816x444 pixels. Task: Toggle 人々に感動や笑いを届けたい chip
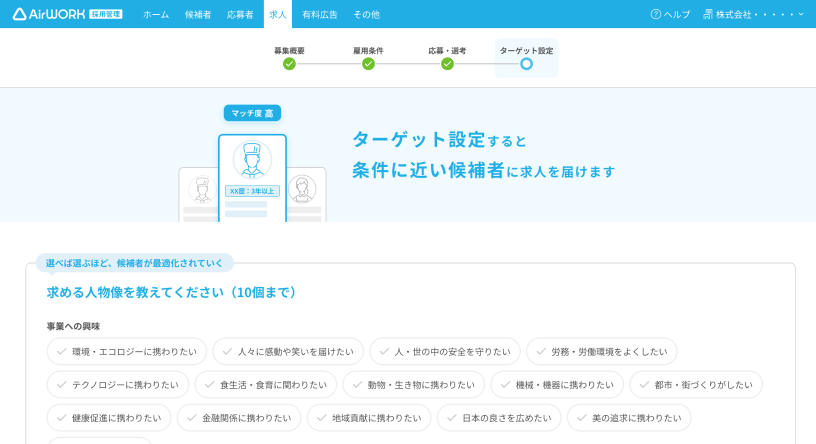tap(288, 351)
